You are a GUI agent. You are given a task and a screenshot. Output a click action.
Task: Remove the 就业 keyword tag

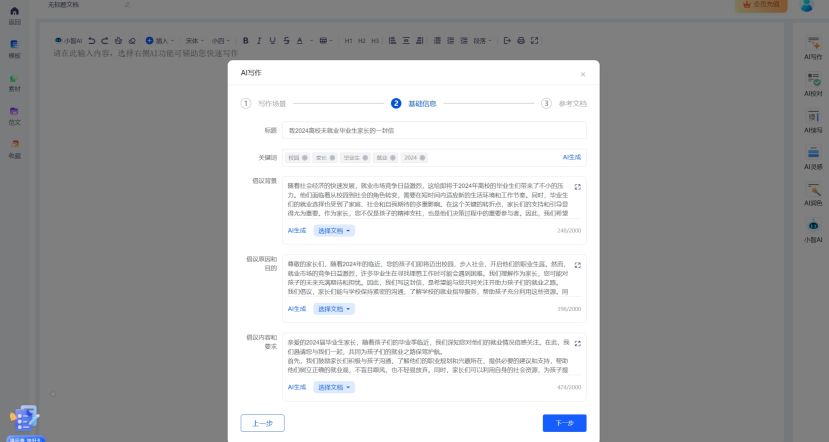(393, 158)
